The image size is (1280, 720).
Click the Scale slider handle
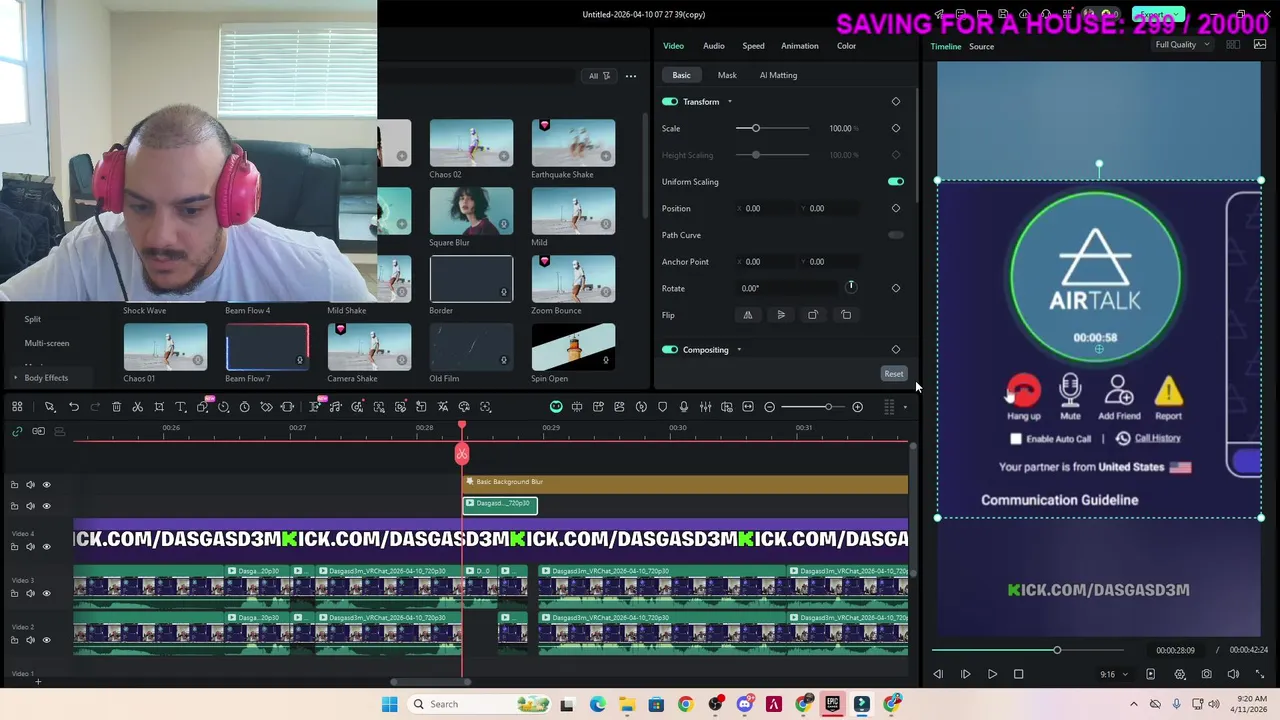pyautogui.click(x=755, y=128)
